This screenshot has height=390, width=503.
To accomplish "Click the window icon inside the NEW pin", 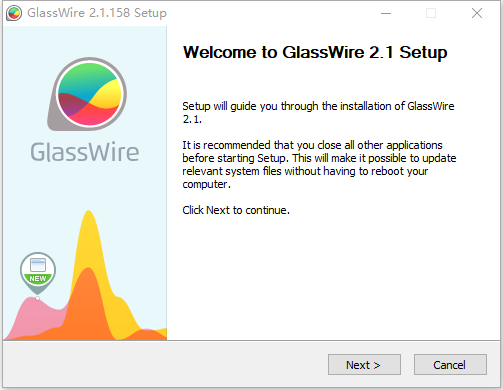I will 38,265.
